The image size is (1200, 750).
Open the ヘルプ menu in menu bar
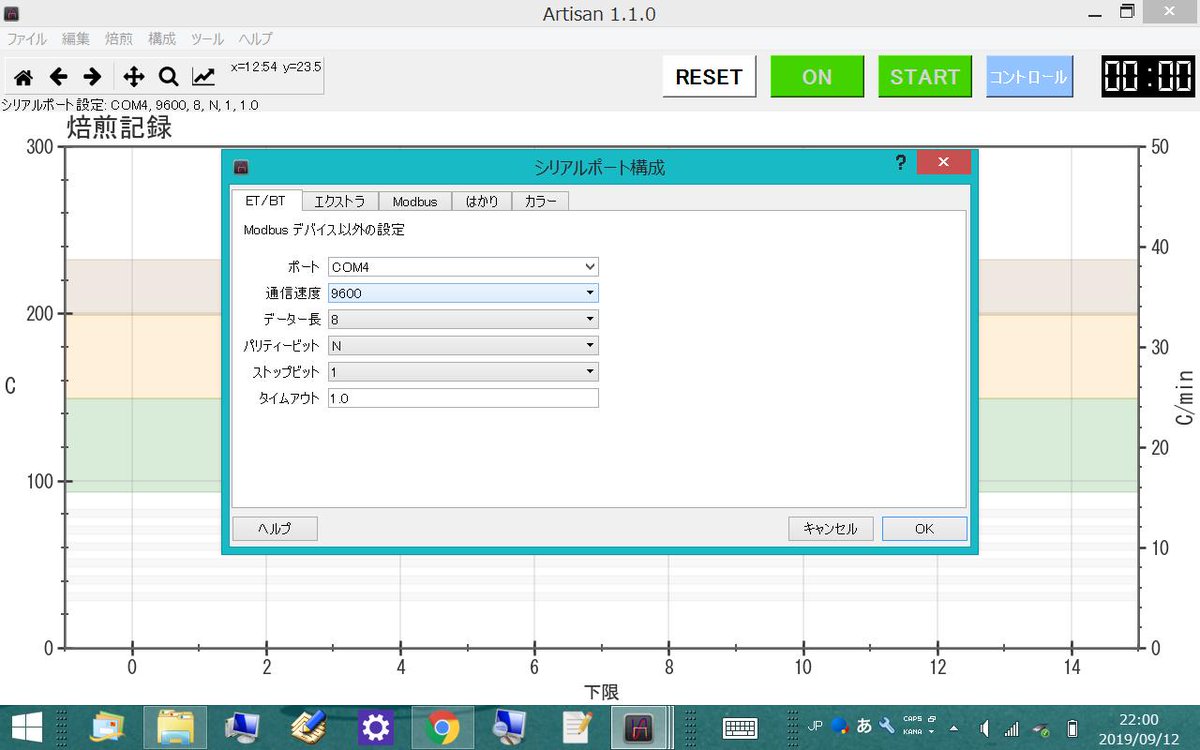255,39
